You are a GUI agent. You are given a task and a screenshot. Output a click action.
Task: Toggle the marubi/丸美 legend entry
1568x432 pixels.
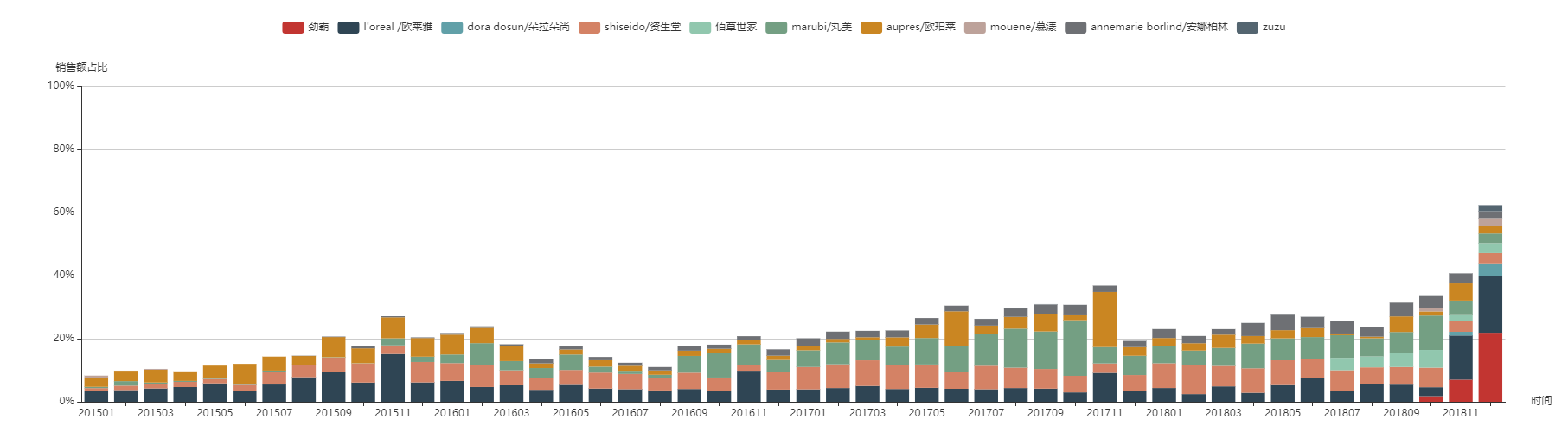click(809, 27)
